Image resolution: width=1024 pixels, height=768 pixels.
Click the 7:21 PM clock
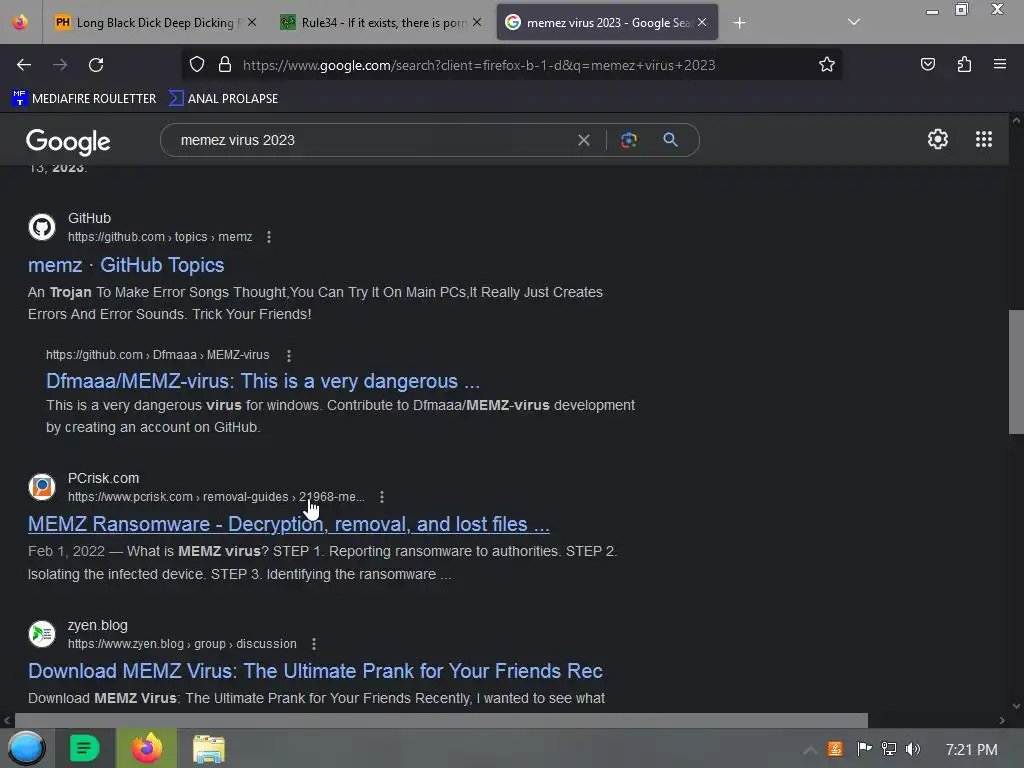(971, 750)
